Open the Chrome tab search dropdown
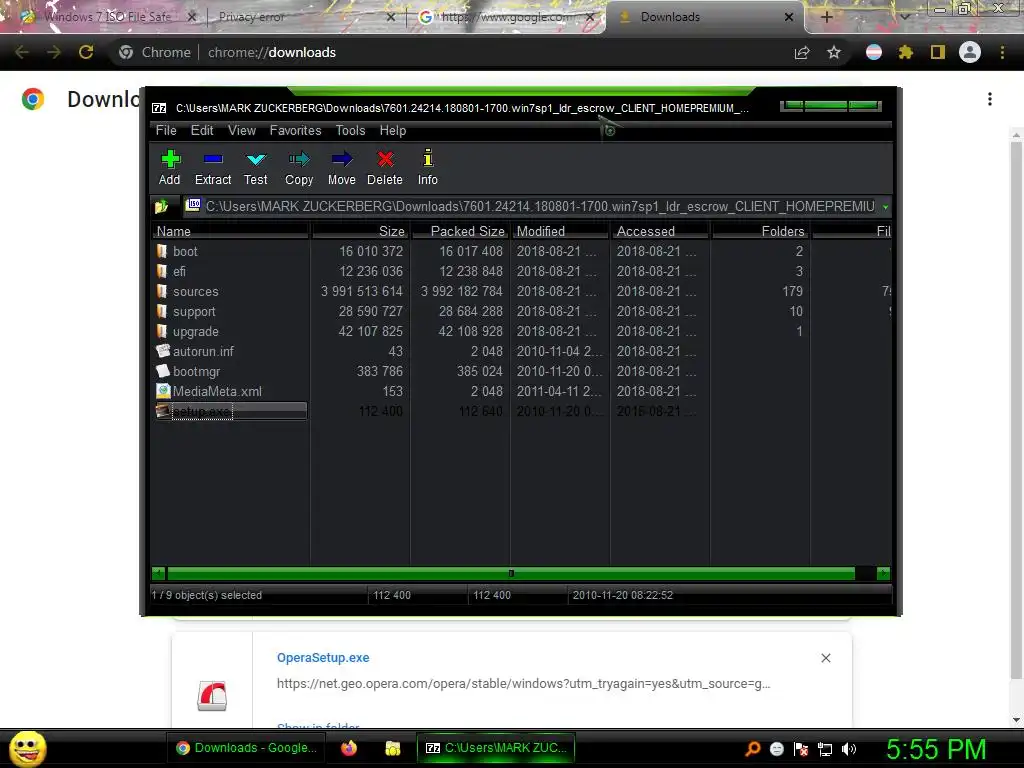The height and width of the screenshot is (768, 1024). [x=905, y=17]
